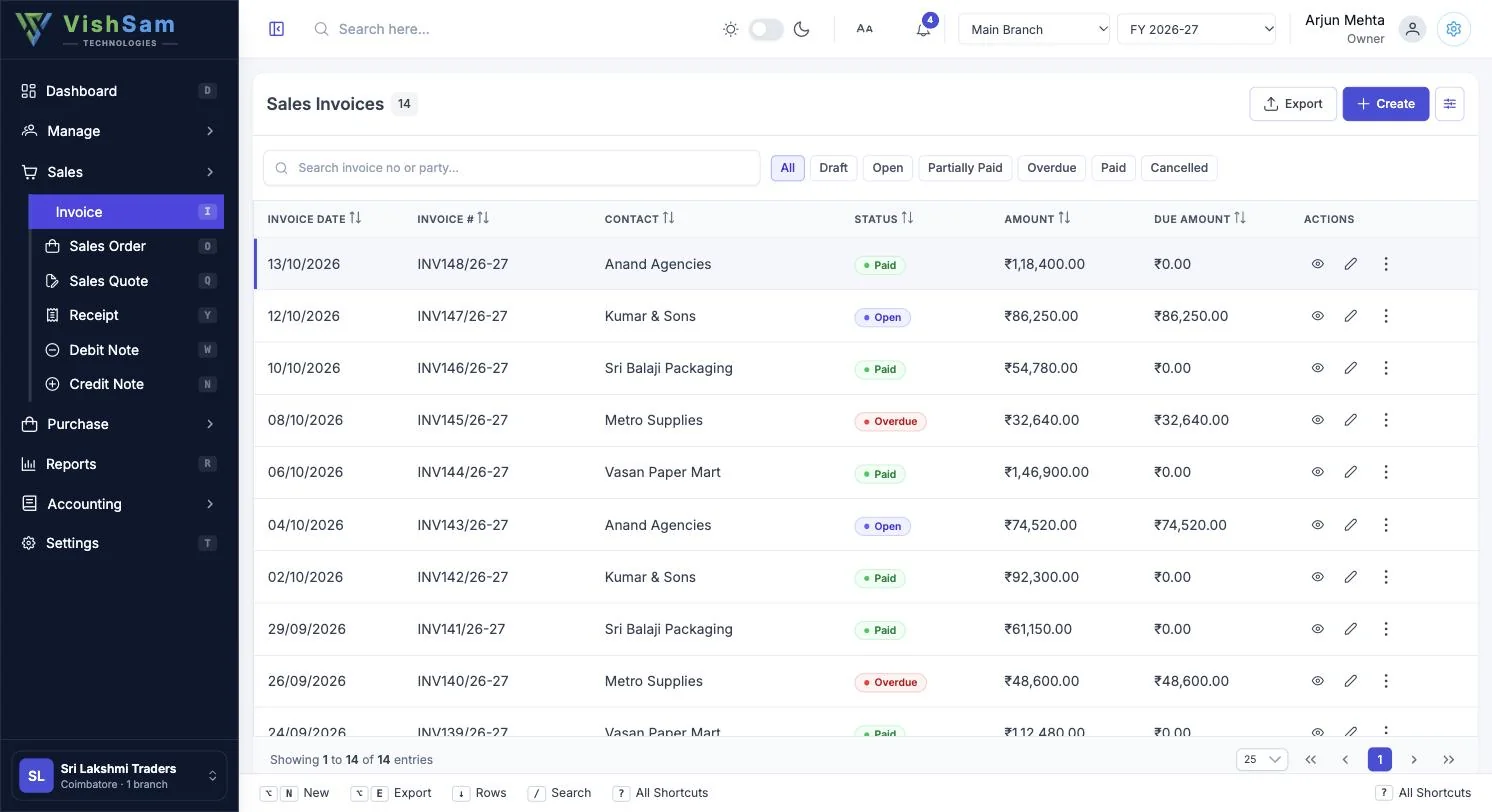View invoice INV141/26-27 with eye icon
This screenshot has width=1492, height=812.
(1317, 629)
